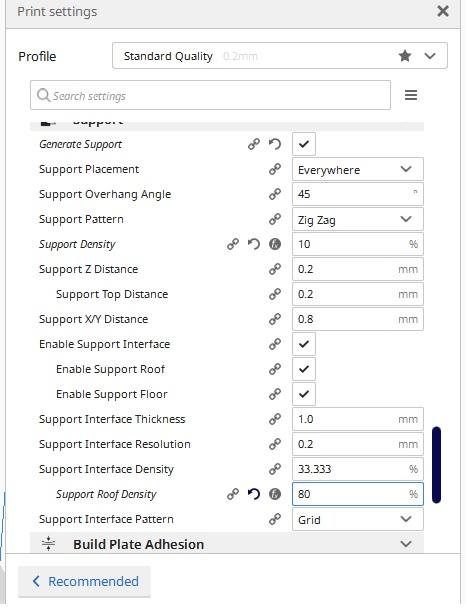Uncheck the Generate Support checkbox
This screenshot has width=466, height=609.
[304, 144]
